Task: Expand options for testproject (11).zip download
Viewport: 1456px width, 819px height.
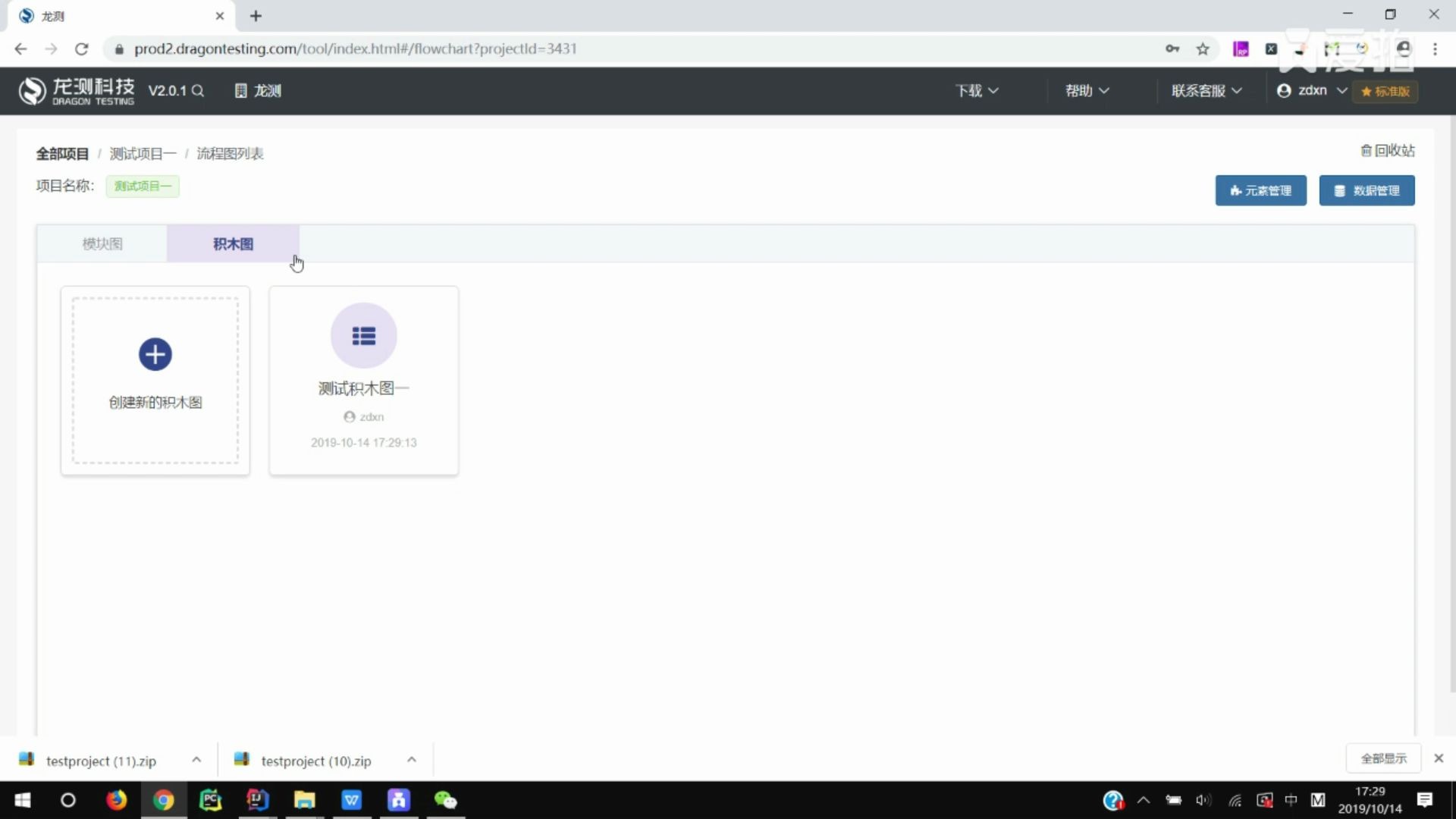Action: click(x=196, y=760)
